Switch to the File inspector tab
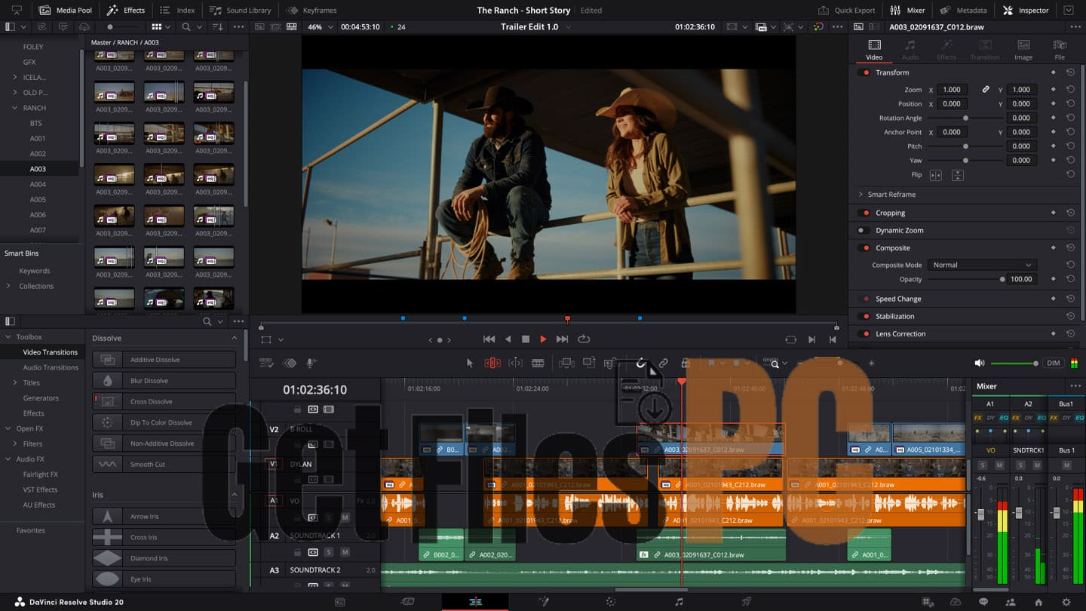The height and width of the screenshot is (611, 1086). point(1060,50)
